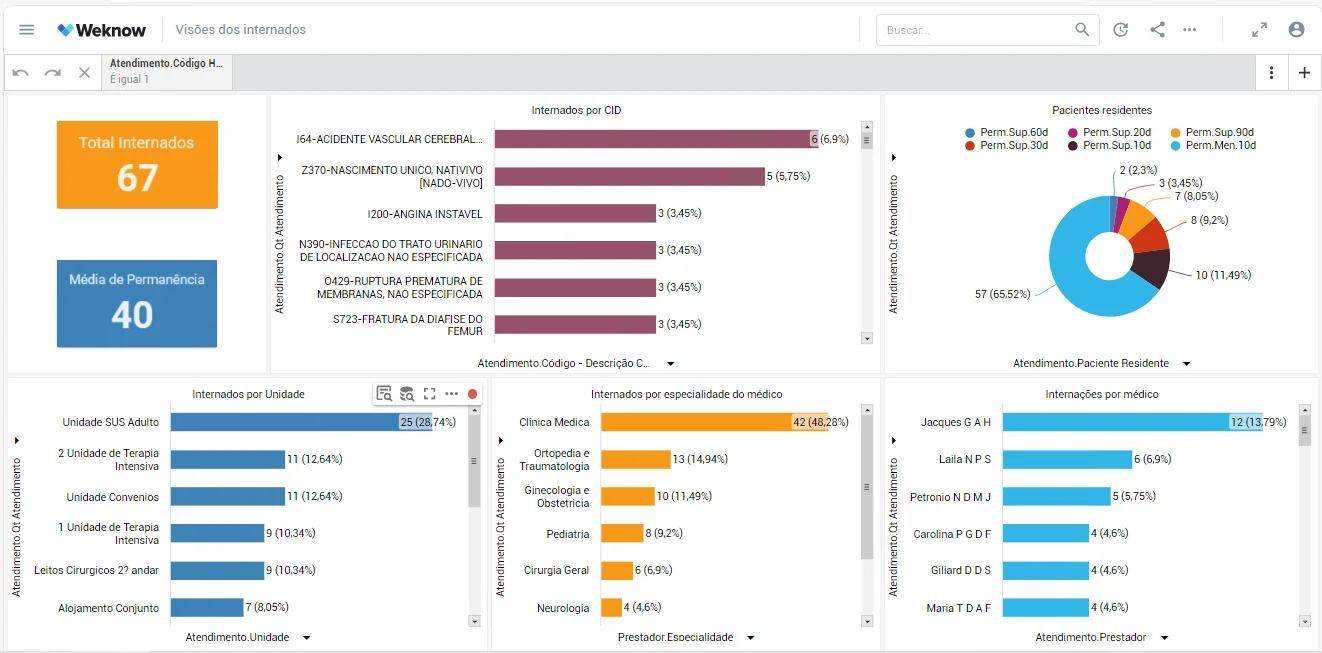Toggle Perm.Men.10d legend entry
Screen dimensions: 1322x653
click(x=1212, y=145)
